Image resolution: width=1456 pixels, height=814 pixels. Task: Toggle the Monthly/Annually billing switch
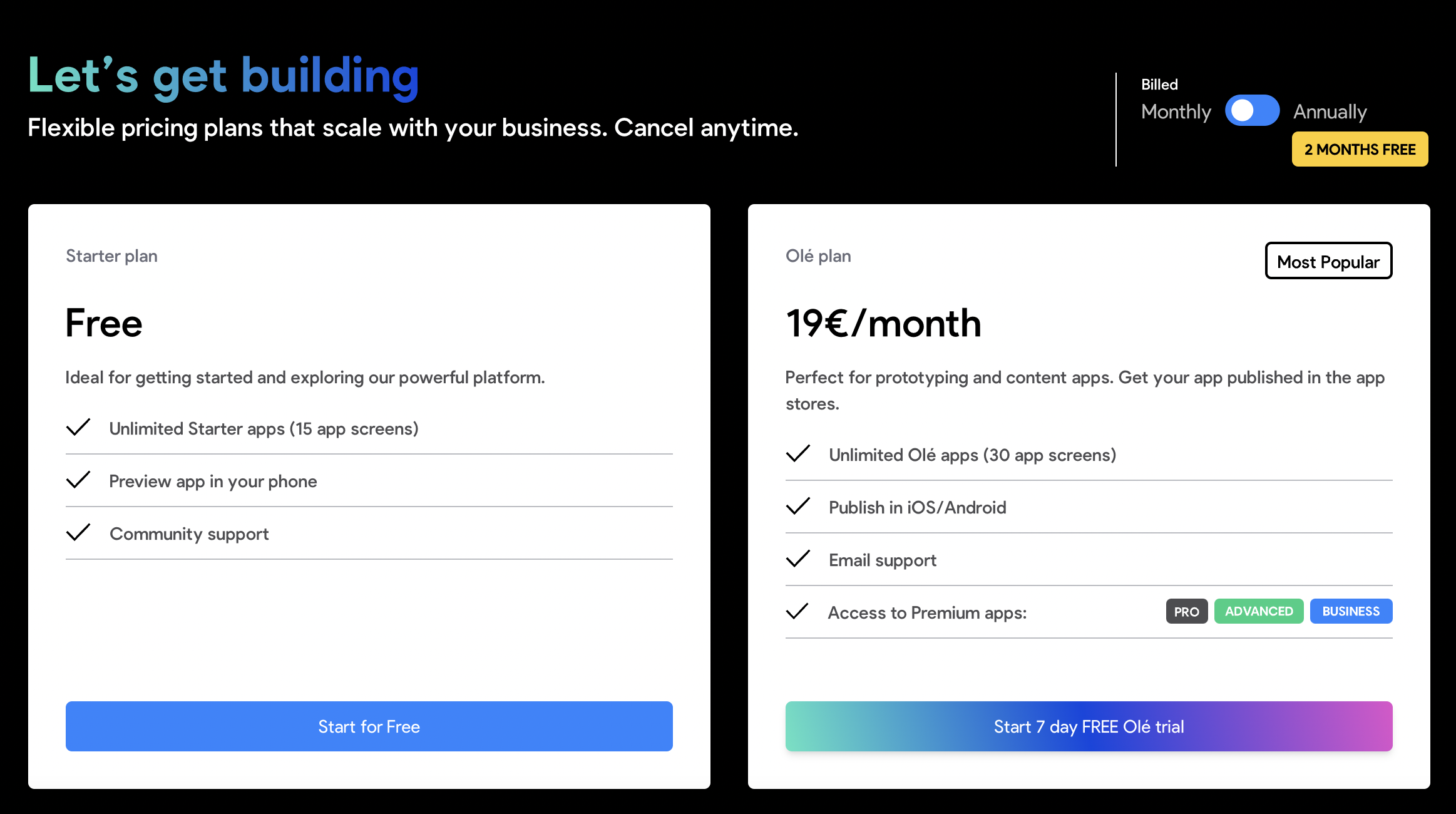[x=1252, y=111]
